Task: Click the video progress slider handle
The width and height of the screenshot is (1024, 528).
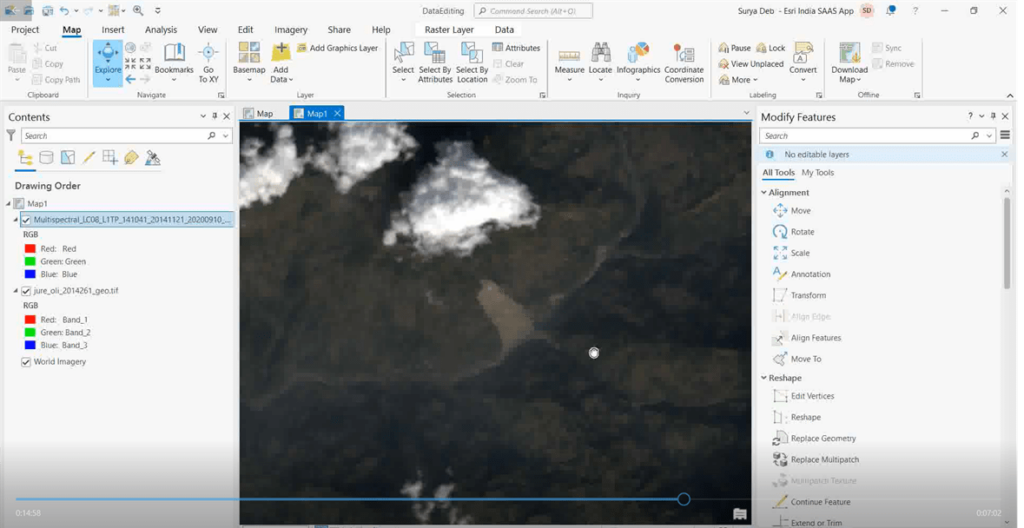Action: click(x=684, y=499)
